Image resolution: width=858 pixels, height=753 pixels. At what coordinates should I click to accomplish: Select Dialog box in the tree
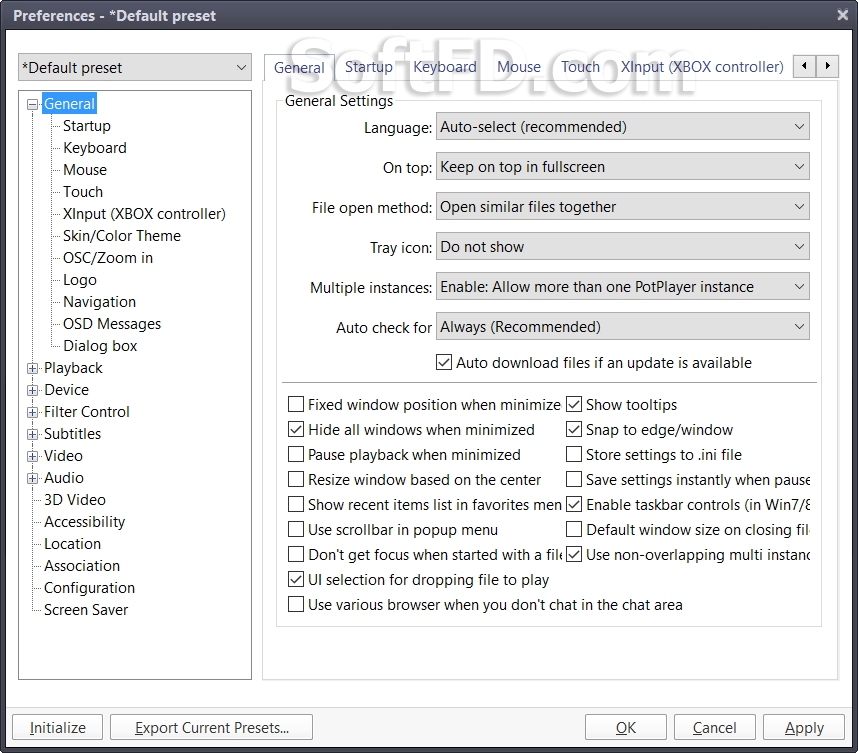[100, 346]
